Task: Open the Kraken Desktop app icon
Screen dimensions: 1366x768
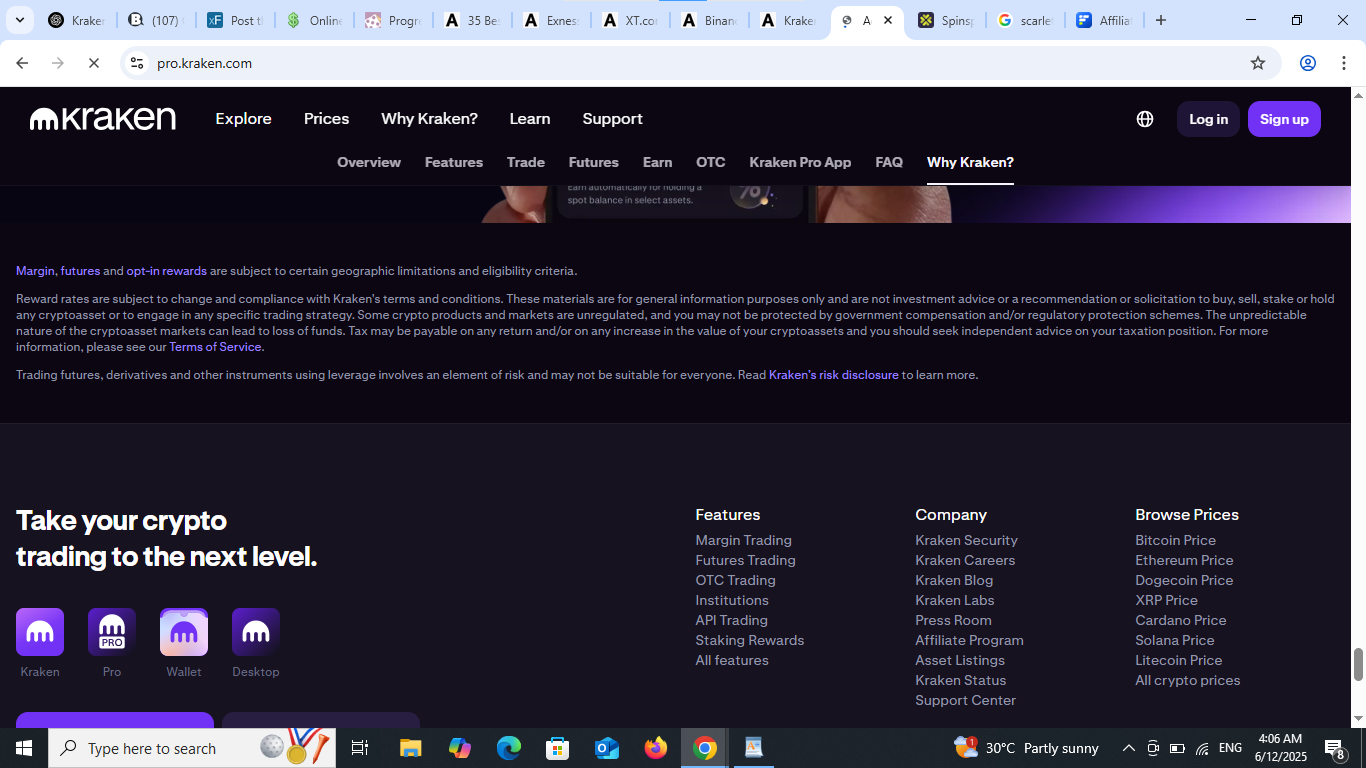Action: coord(256,632)
